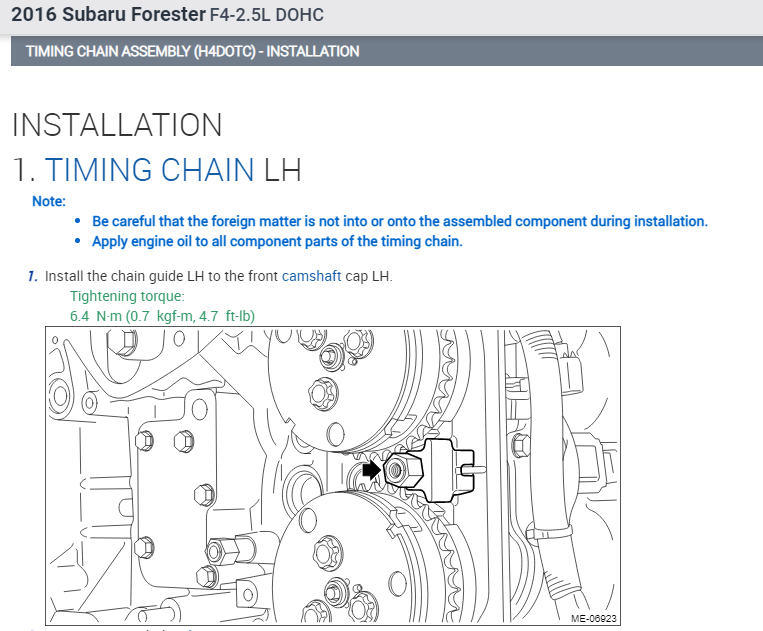This screenshot has width=763, height=631.
Task: Click the engine spec F4-2.5L DOHC text
Action: coord(267,15)
